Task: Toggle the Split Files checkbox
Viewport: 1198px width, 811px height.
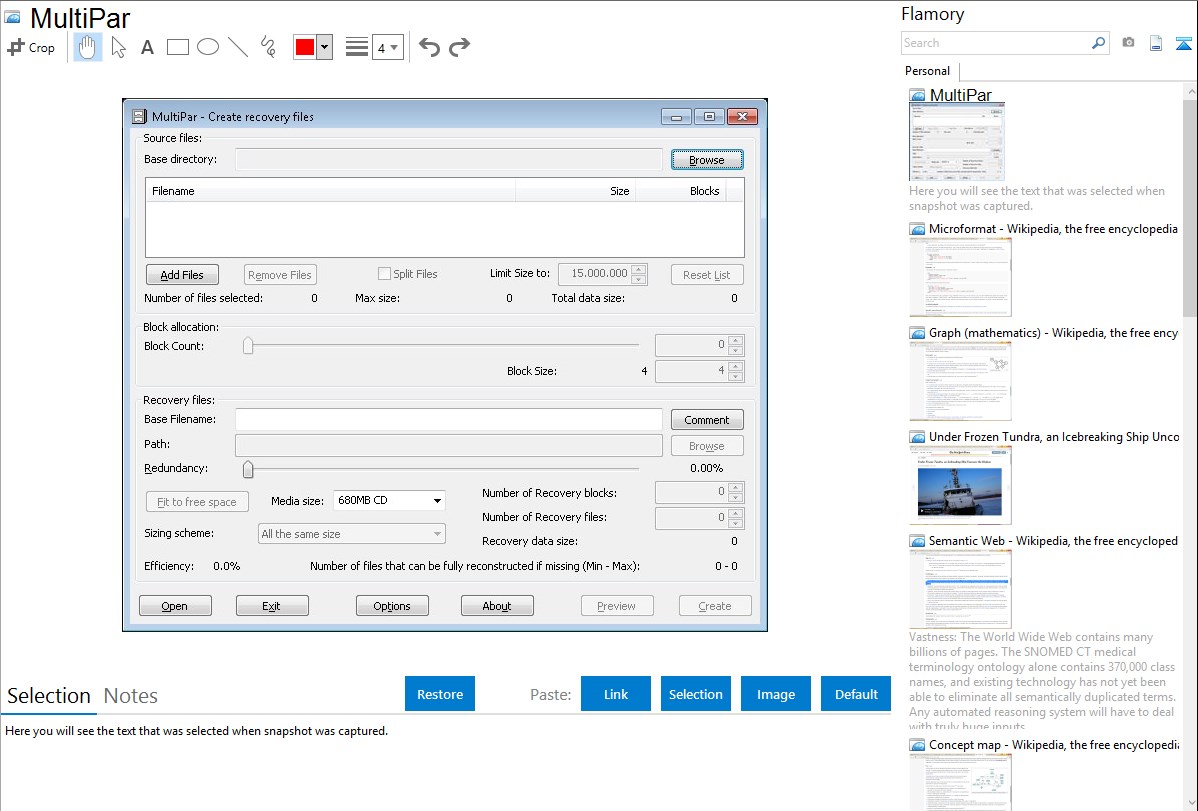Action: click(x=384, y=274)
